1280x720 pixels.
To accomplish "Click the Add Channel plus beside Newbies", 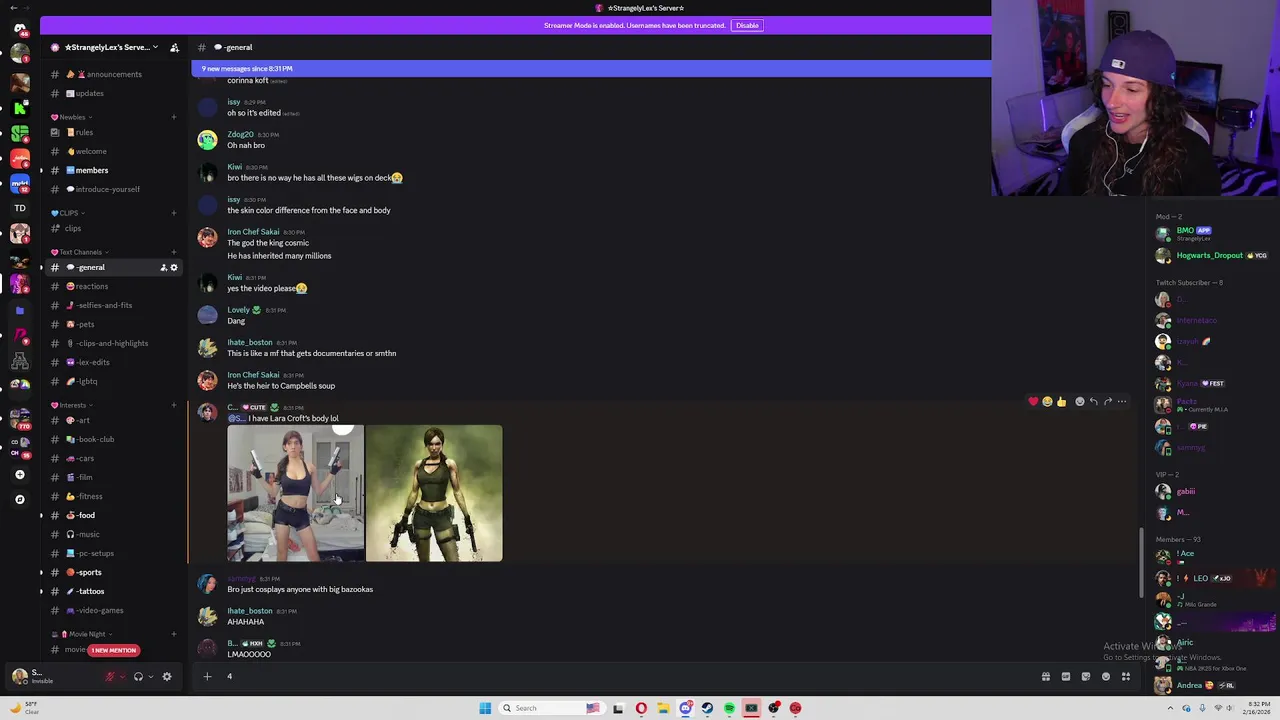I will pos(173,117).
